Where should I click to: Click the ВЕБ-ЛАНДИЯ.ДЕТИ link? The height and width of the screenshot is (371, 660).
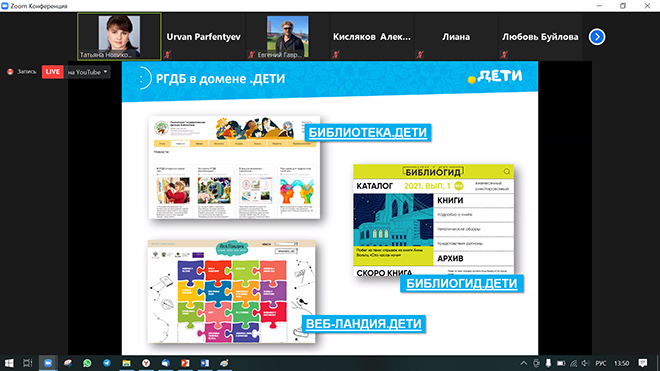pyautogui.click(x=363, y=323)
